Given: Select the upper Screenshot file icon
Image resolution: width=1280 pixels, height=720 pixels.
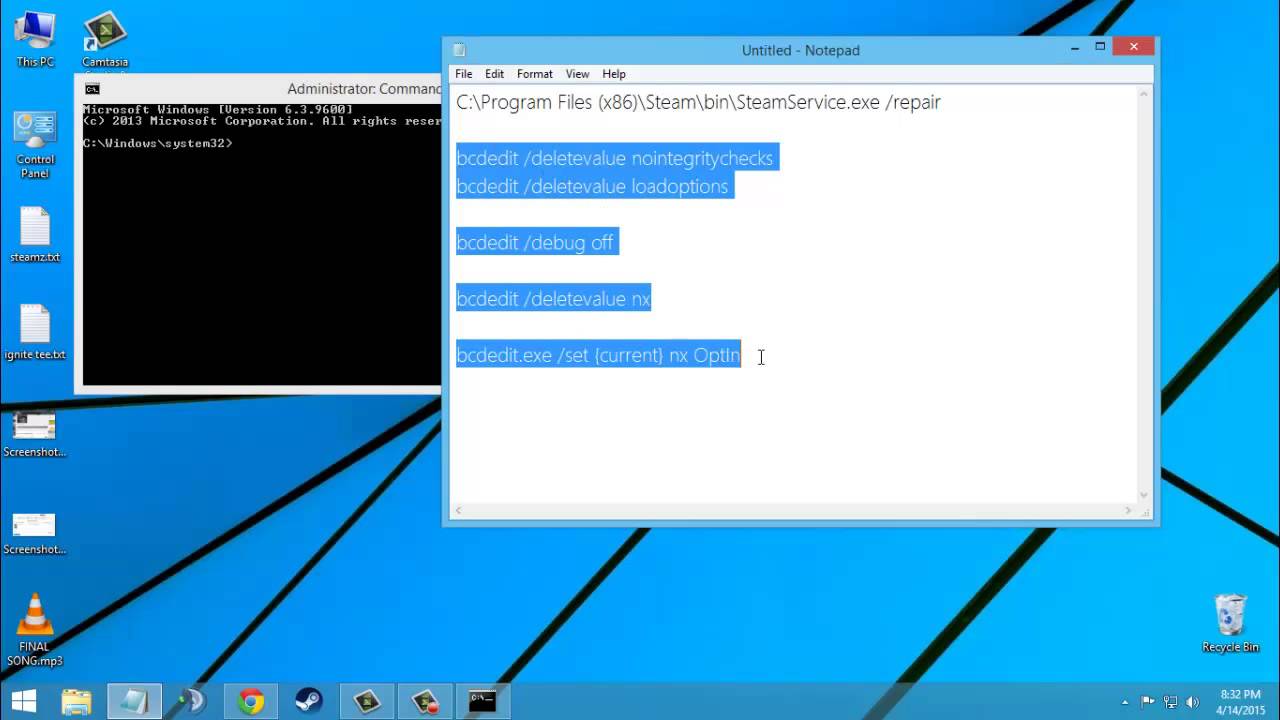Looking at the screenshot, I should pyautogui.click(x=34, y=434).
